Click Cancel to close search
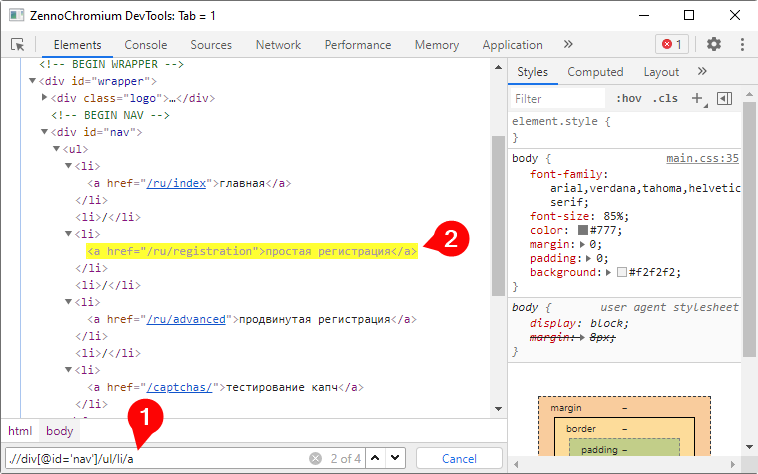 tap(459, 458)
